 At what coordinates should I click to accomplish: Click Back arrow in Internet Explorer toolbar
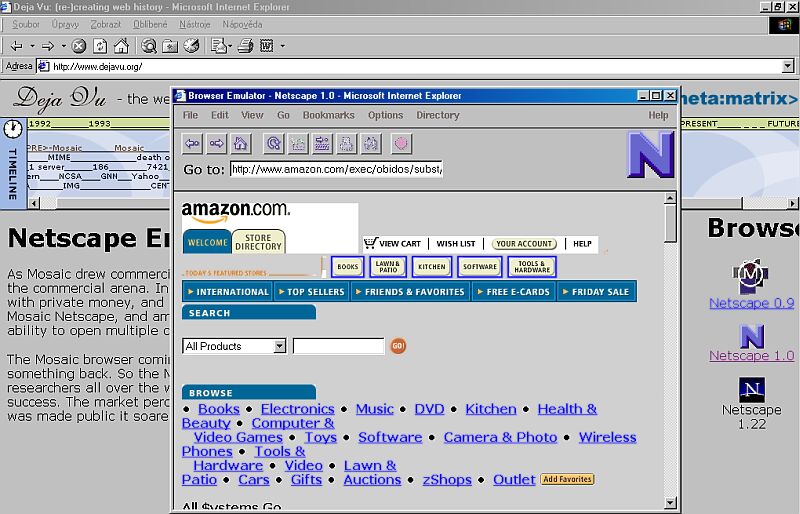pos(16,46)
